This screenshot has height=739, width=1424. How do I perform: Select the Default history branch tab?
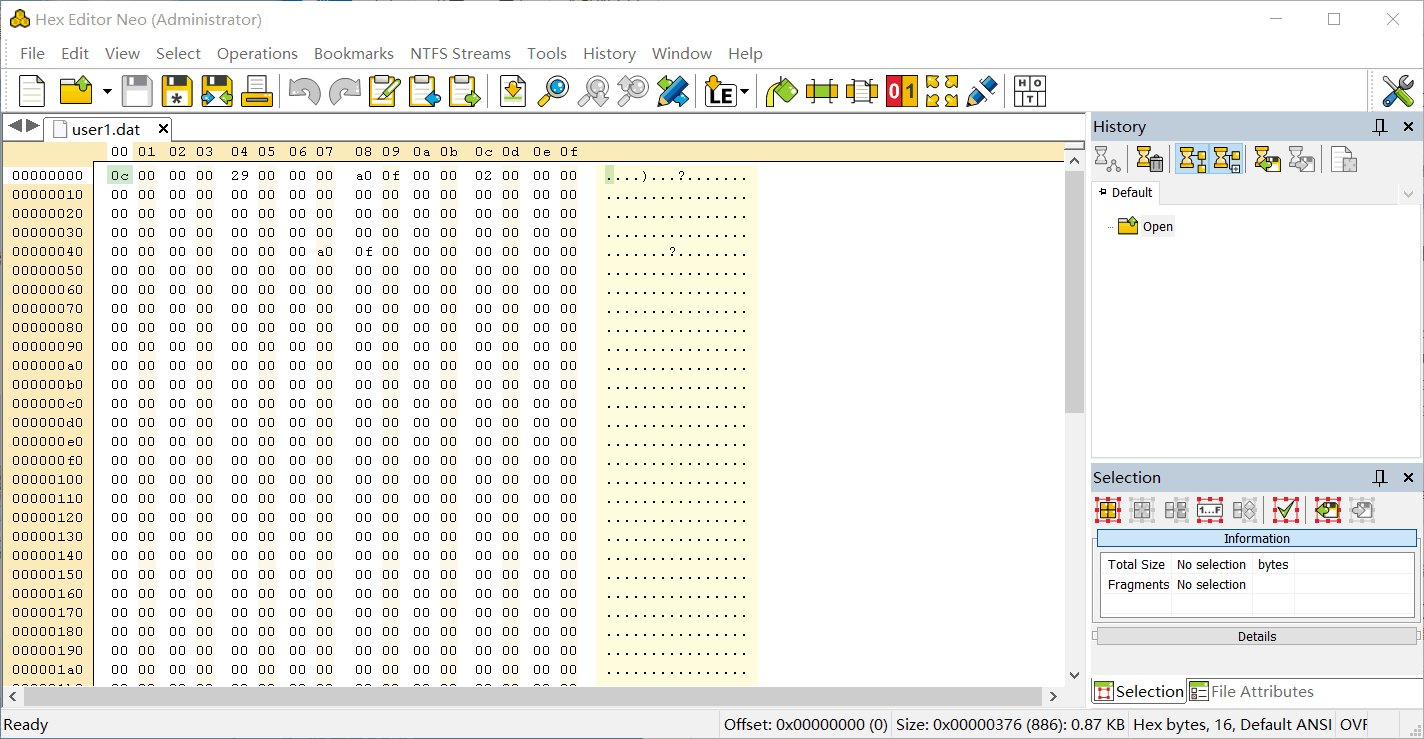(x=1125, y=193)
